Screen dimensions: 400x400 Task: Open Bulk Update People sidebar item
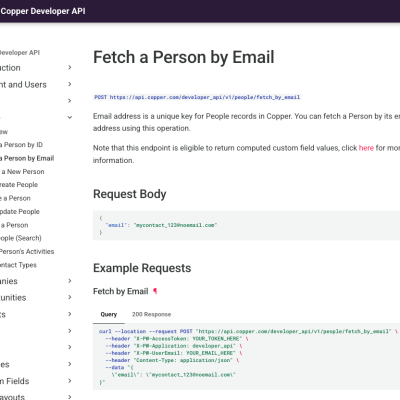click(20, 211)
